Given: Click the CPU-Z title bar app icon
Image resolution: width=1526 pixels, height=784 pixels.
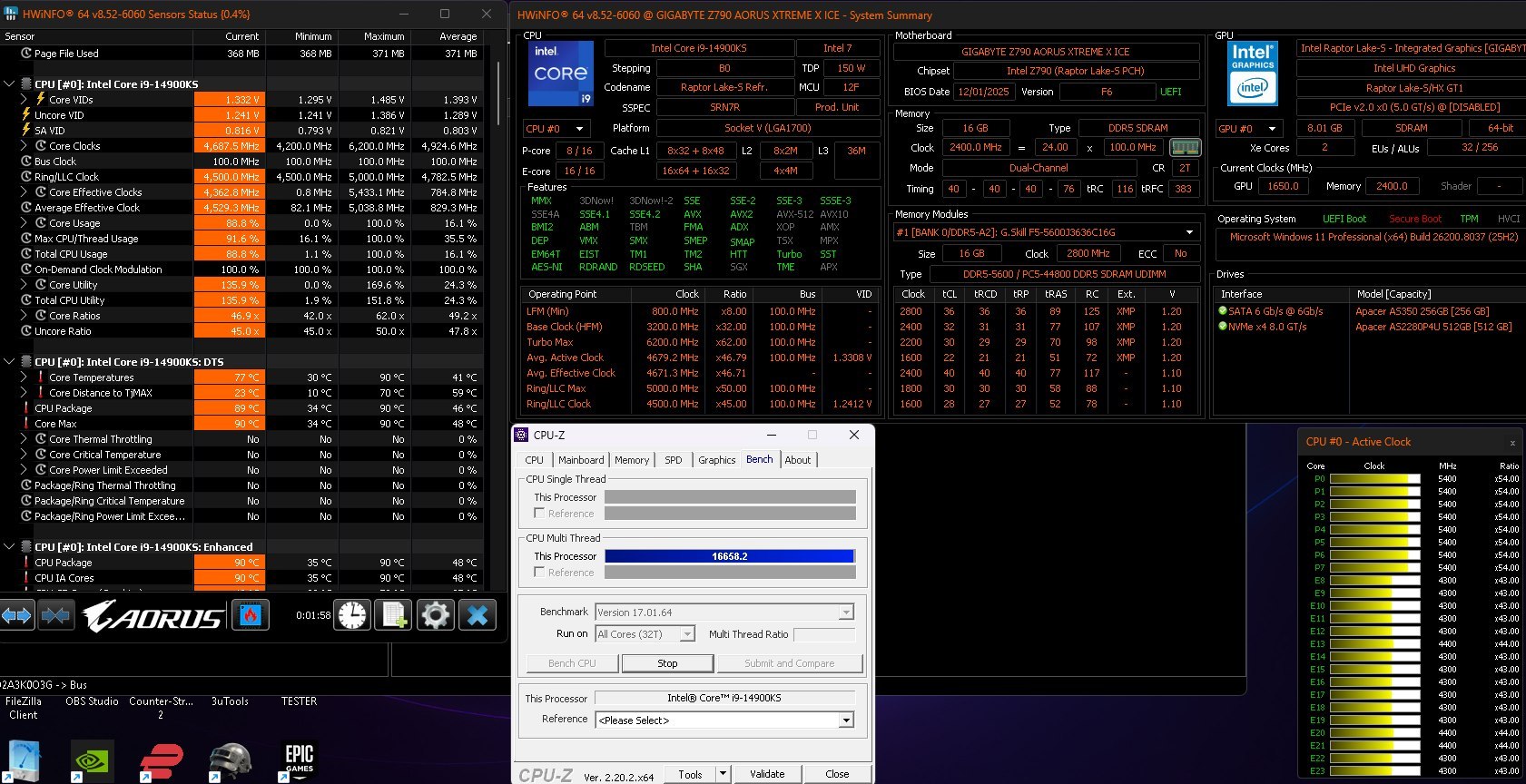Looking at the screenshot, I should (x=521, y=435).
